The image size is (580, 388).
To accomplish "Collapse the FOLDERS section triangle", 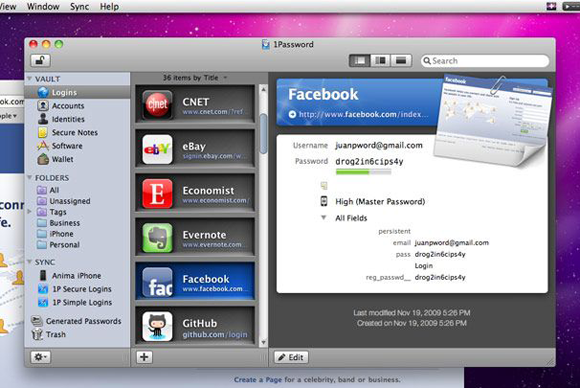I will click(x=30, y=178).
